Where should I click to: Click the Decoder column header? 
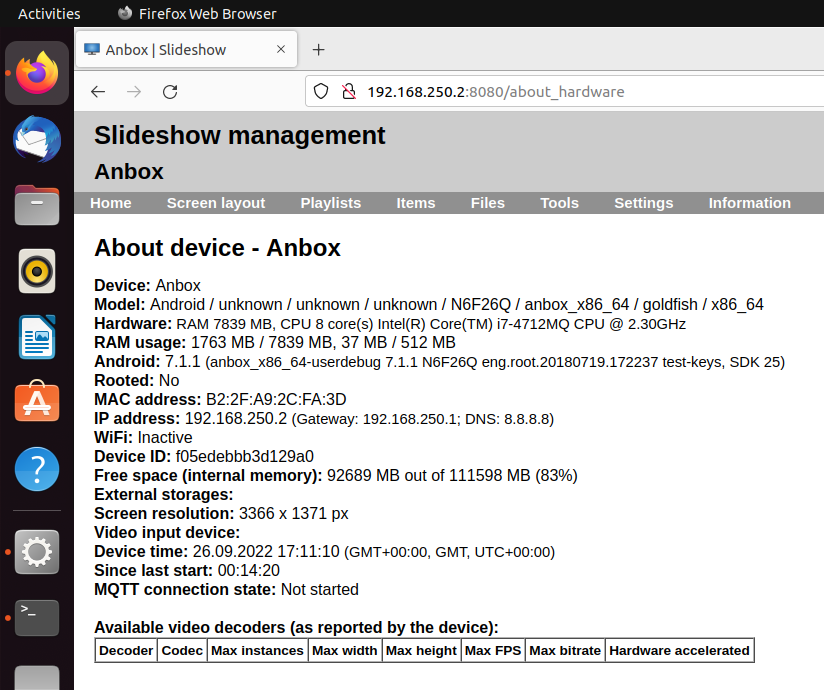tap(126, 651)
